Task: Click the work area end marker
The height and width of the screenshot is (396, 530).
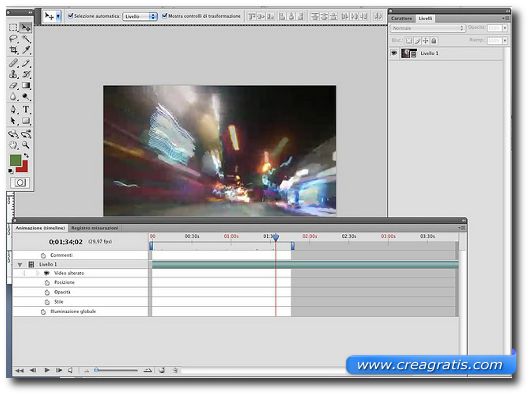Action: pos(293,246)
